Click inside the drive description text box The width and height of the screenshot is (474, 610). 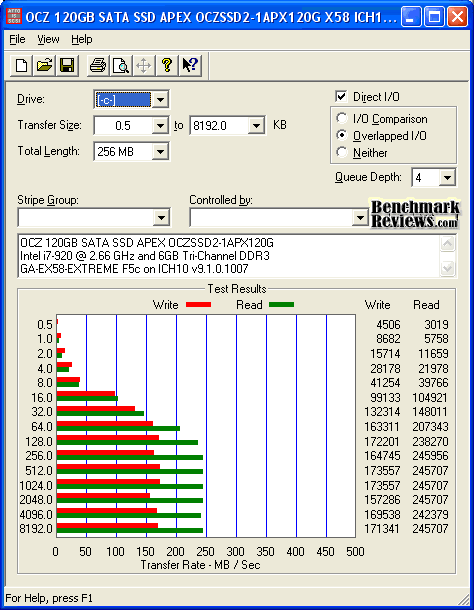230,256
